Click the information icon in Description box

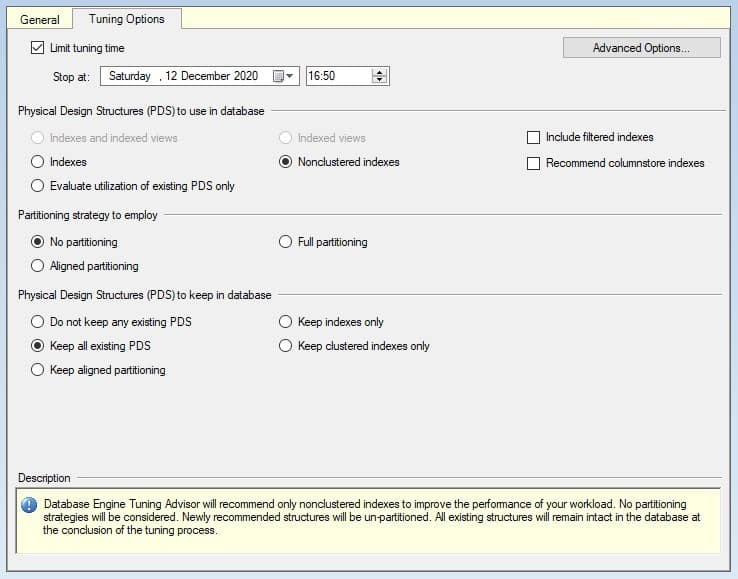pos(29,505)
